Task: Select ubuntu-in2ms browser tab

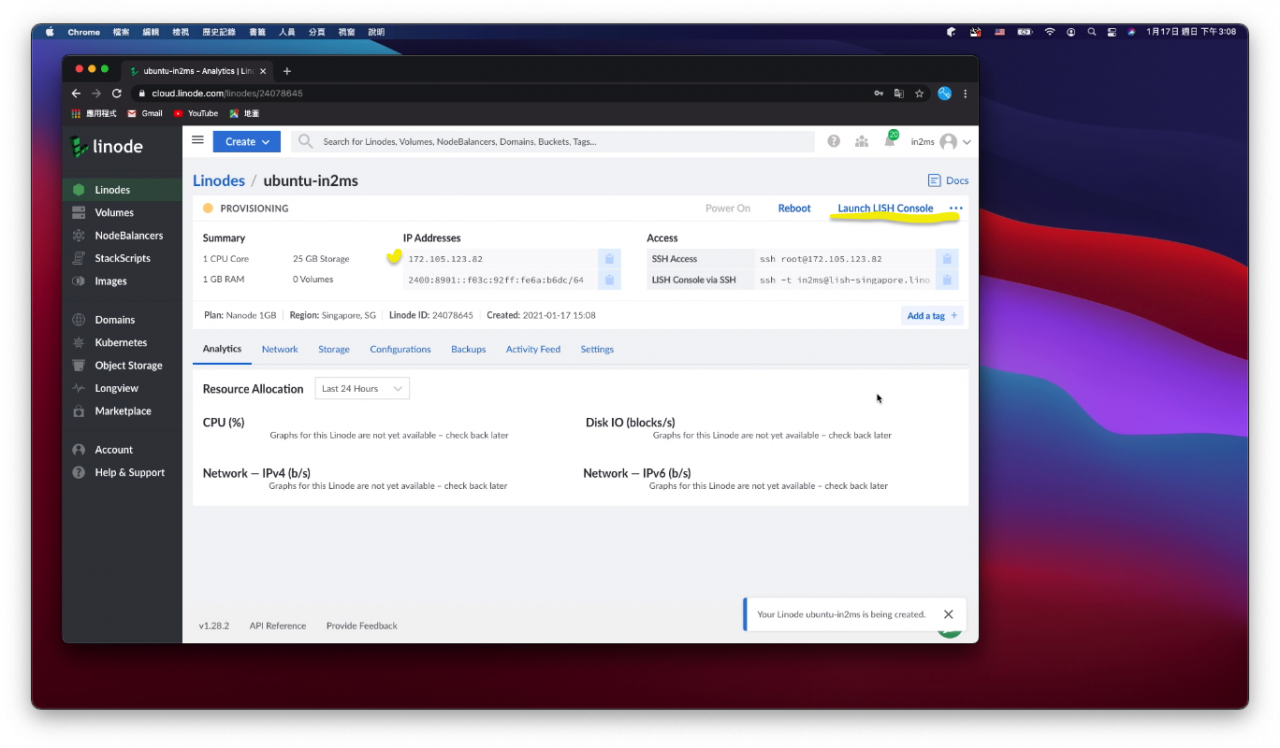Action: point(198,71)
